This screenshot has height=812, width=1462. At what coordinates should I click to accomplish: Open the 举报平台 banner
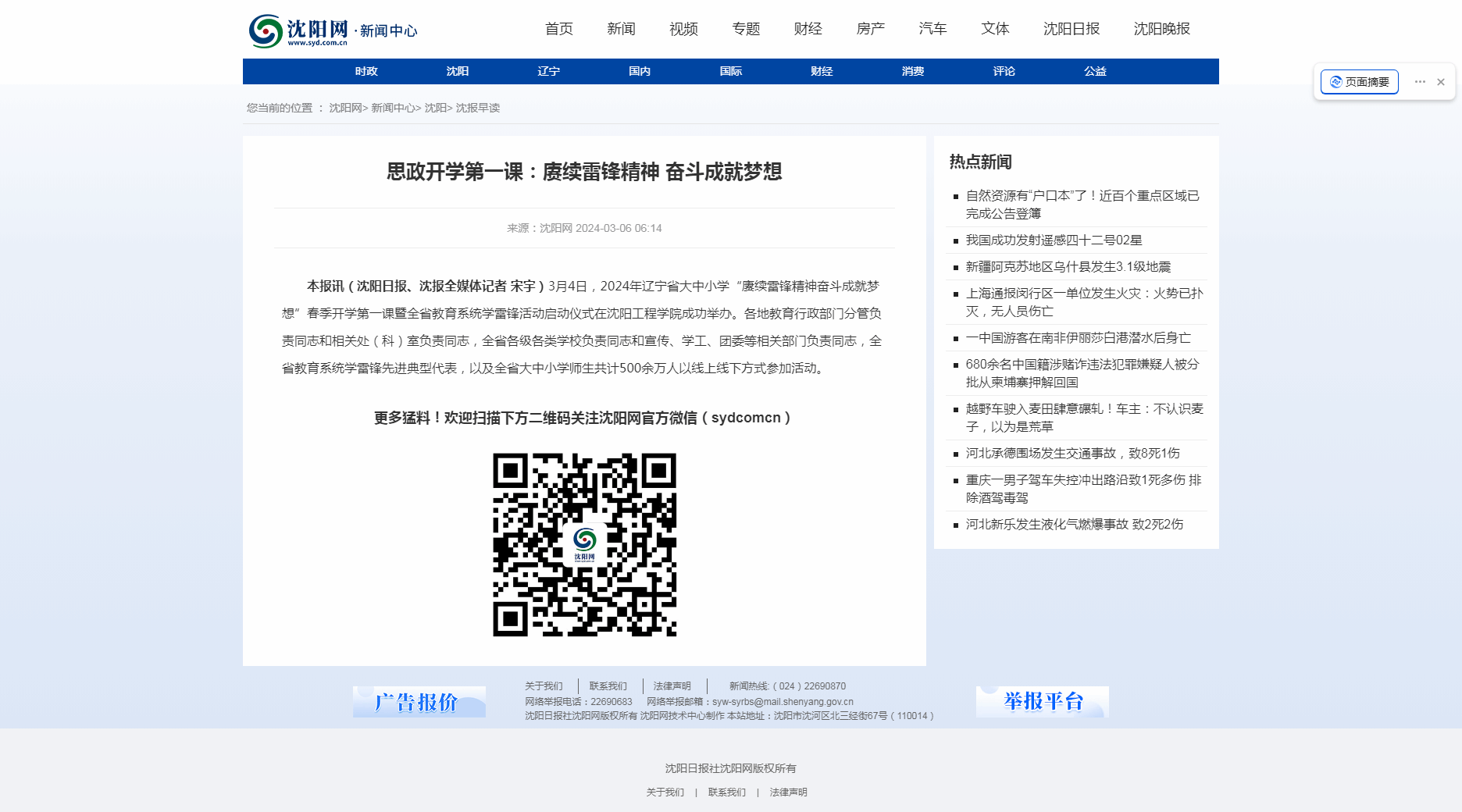(1042, 701)
